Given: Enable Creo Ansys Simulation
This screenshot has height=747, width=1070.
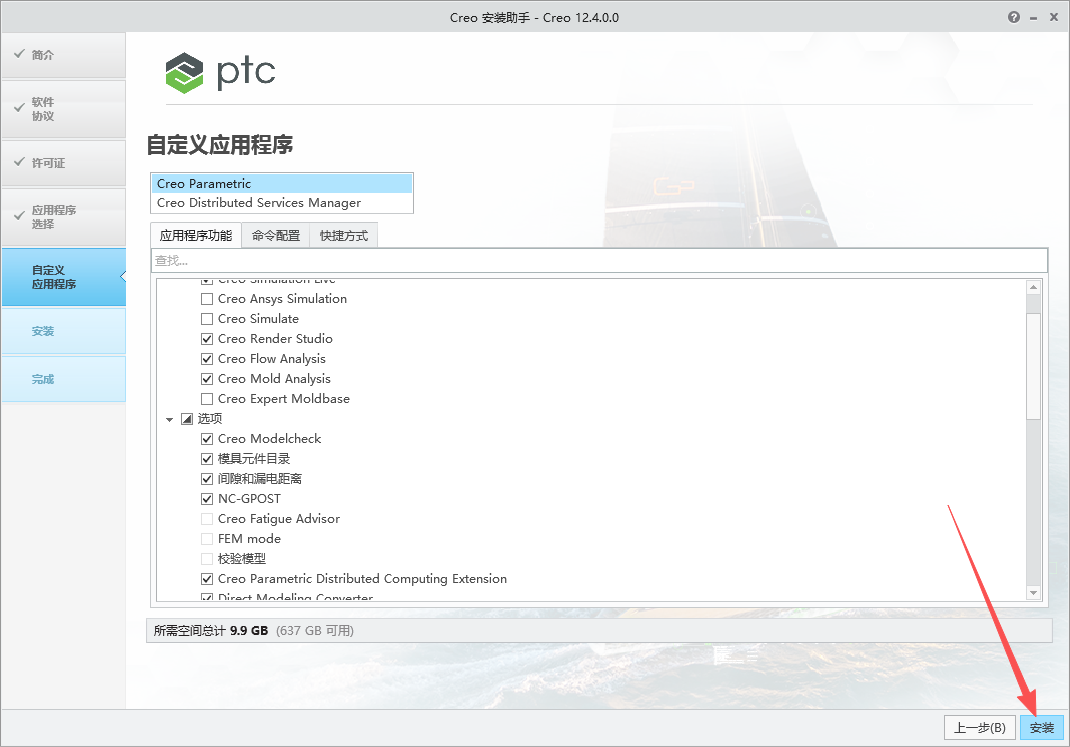Looking at the screenshot, I should point(206,298).
